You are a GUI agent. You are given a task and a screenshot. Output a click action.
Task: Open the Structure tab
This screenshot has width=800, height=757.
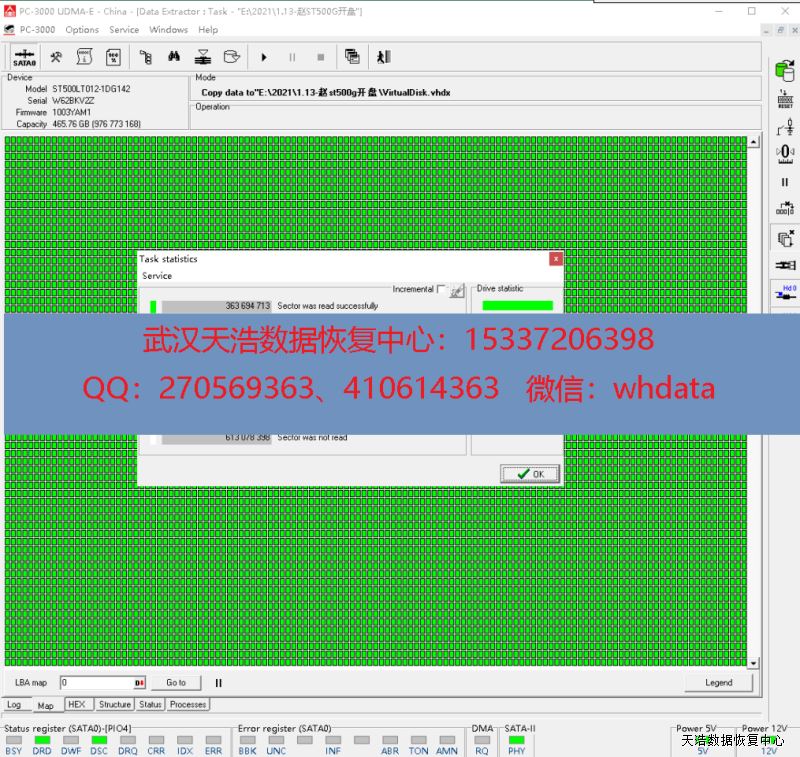[114, 705]
